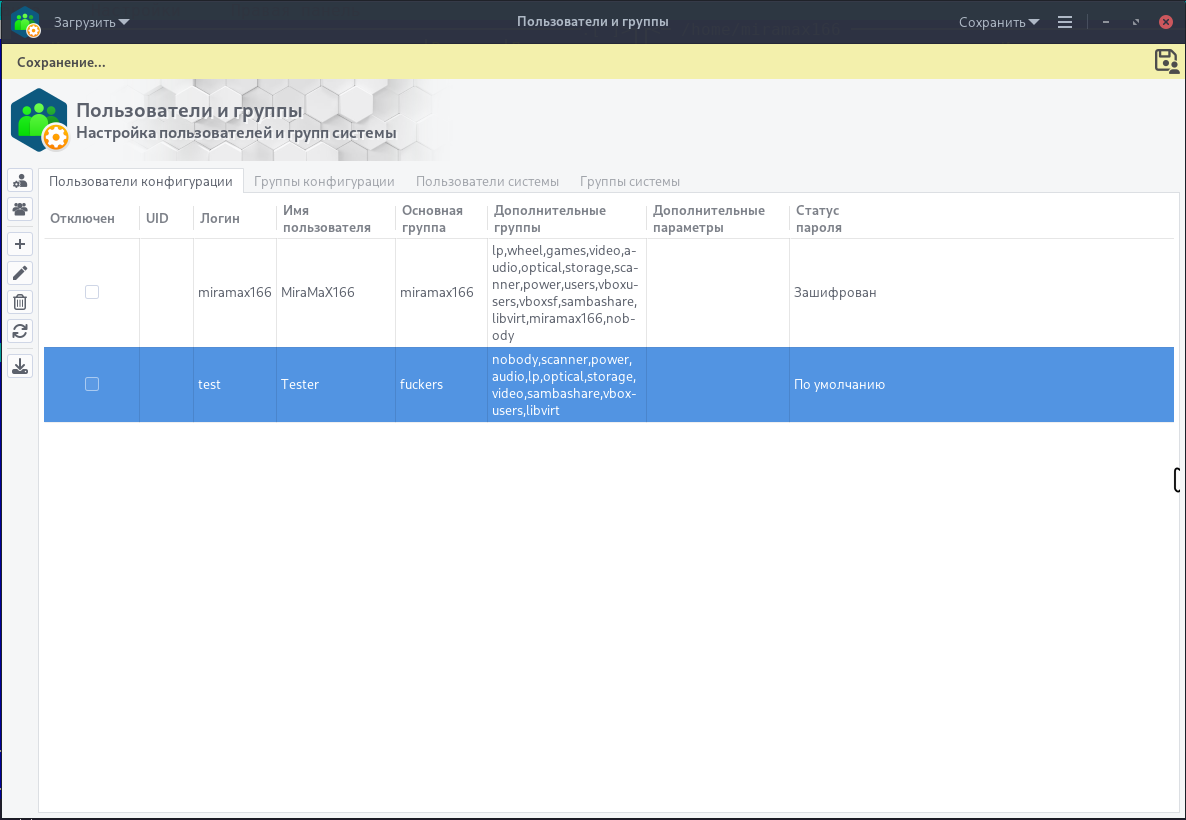Click the app icon in title bar

click(26, 22)
